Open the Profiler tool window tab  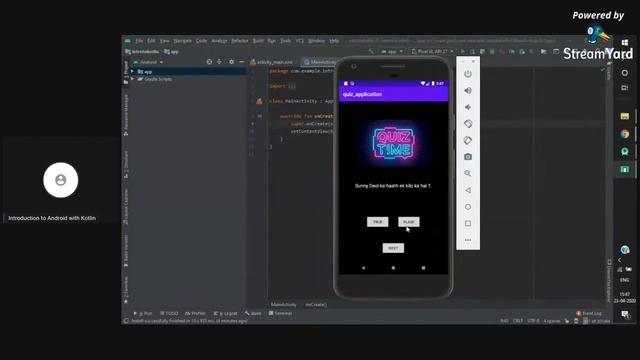coord(195,313)
